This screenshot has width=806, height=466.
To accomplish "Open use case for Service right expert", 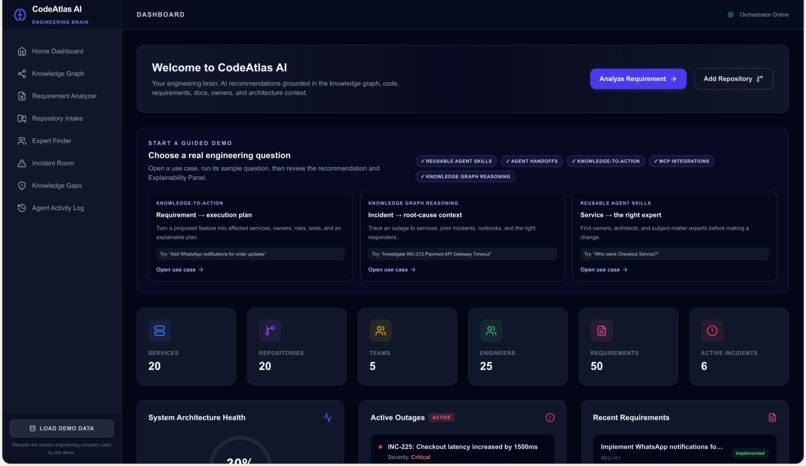I will [604, 270].
